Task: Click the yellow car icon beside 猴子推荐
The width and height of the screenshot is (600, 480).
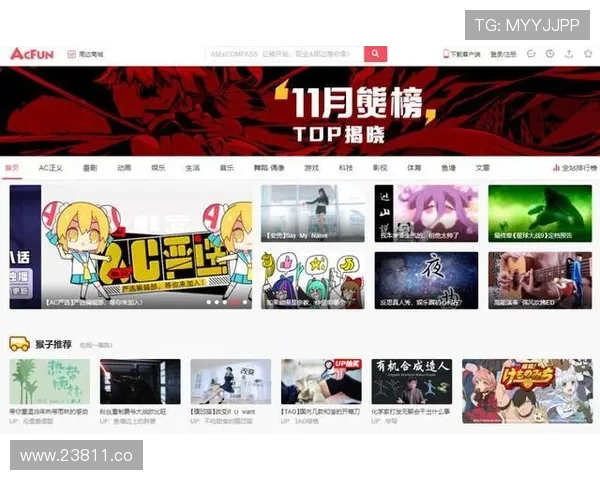Action: [20, 344]
